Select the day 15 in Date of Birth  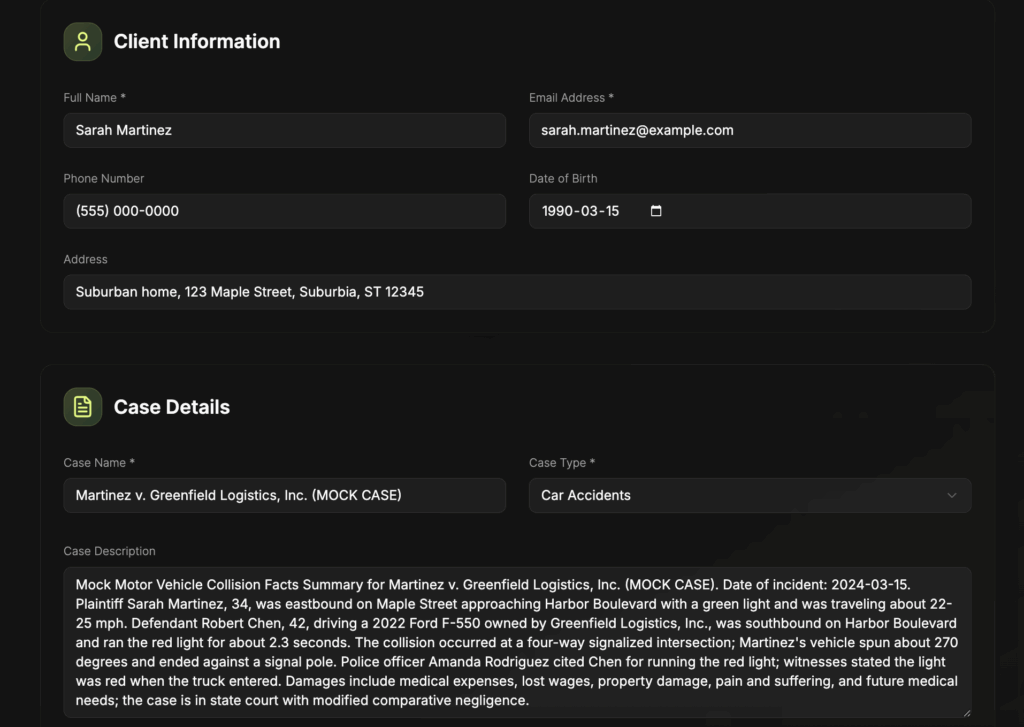(611, 211)
